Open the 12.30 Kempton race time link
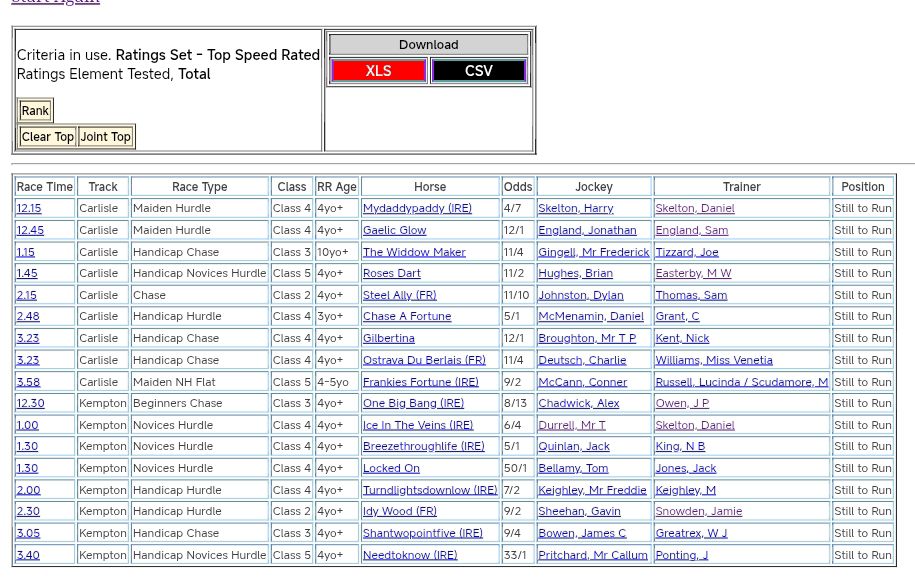This screenshot has width=915, height=585. tap(30, 404)
